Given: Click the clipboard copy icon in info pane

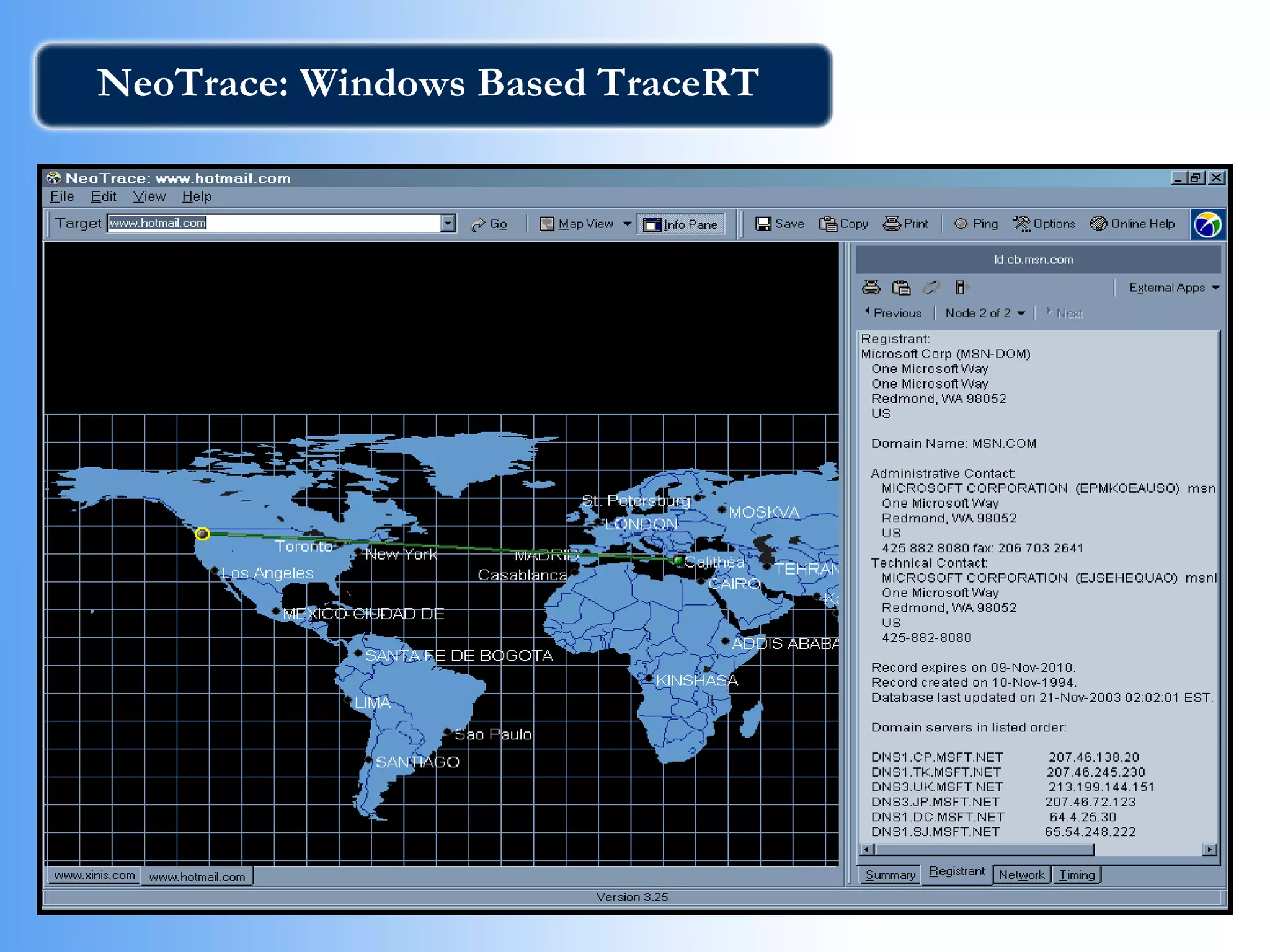Looking at the screenshot, I should (x=900, y=288).
